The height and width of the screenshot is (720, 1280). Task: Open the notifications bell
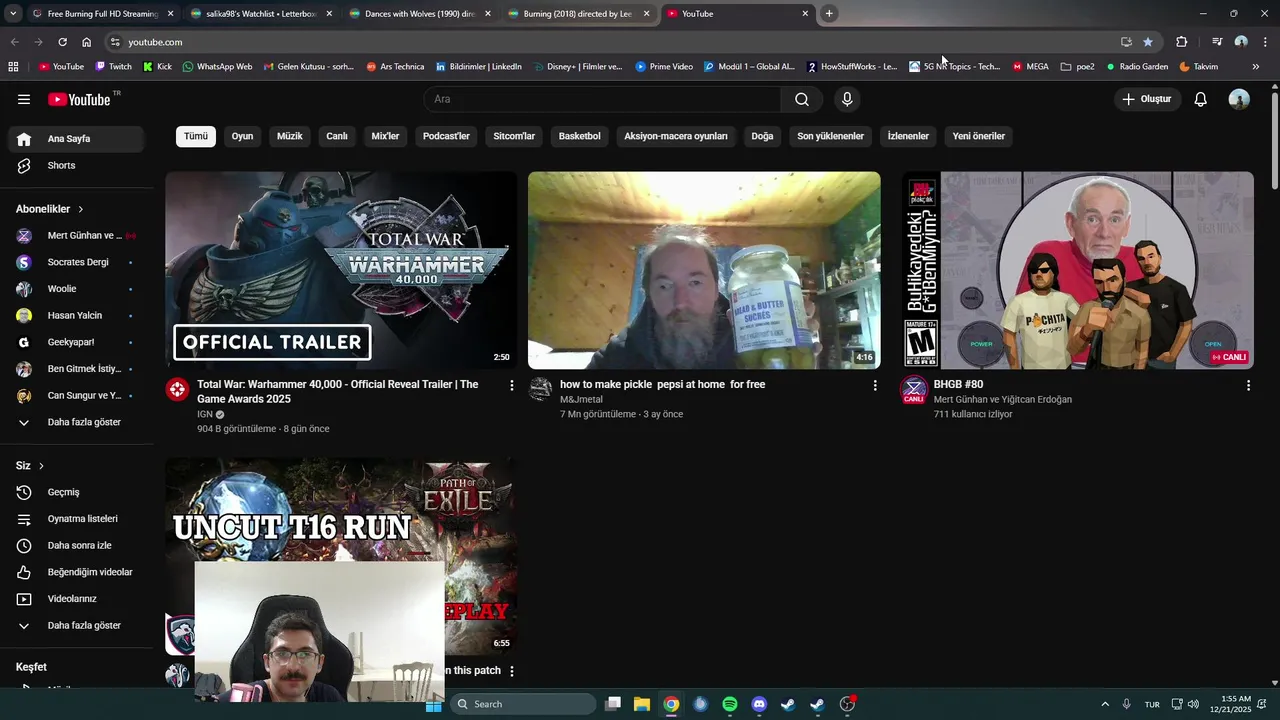tap(1201, 99)
